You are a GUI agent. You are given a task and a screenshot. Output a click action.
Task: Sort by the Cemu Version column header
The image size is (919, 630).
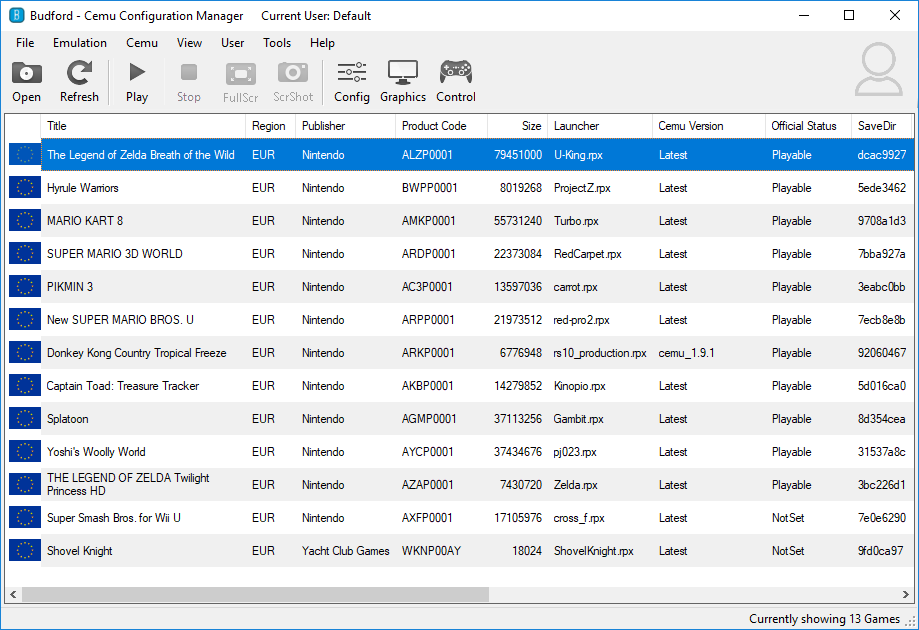[x=709, y=125]
